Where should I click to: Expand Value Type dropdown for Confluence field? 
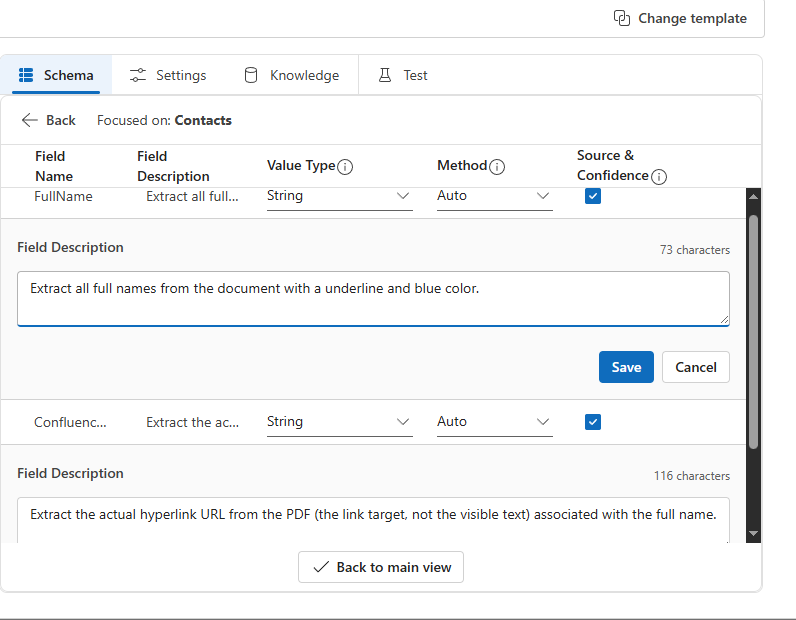point(339,422)
